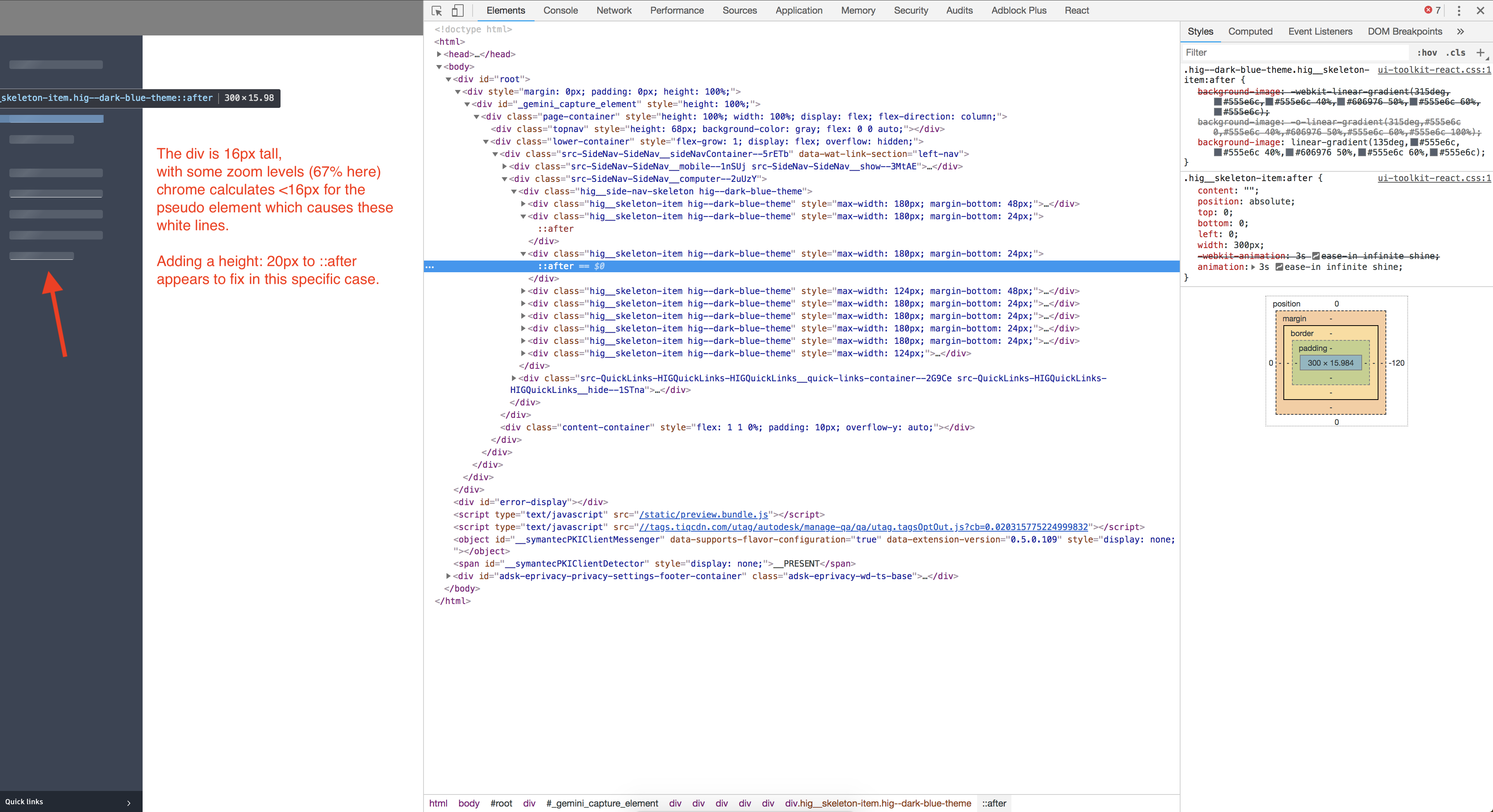Viewport: 1493px width, 812px height.
Task: Click the #606976 swatch in the active linear-gradient
Action: click(x=1289, y=152)
